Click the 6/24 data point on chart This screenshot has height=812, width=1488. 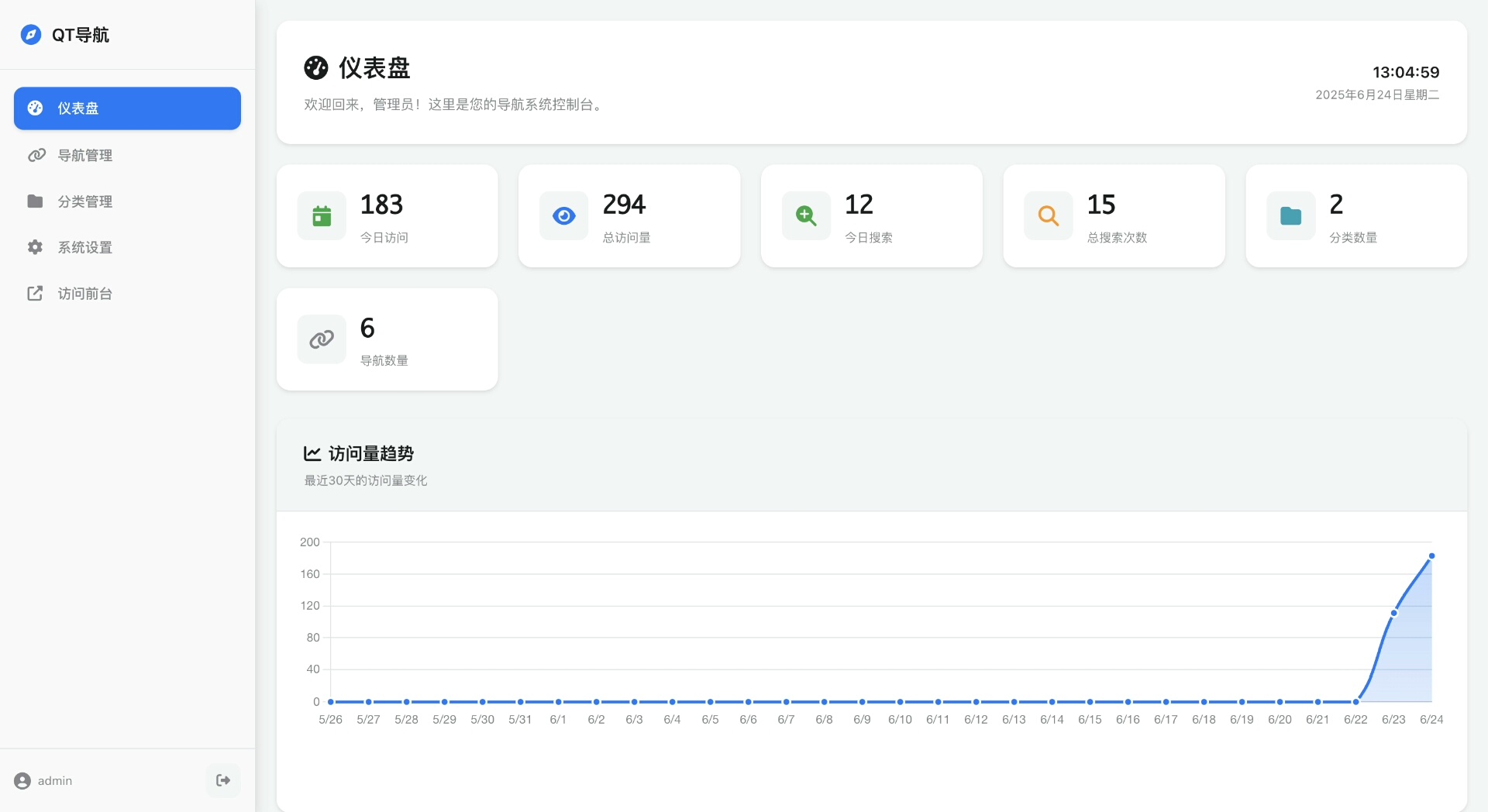click(1431, 556)
